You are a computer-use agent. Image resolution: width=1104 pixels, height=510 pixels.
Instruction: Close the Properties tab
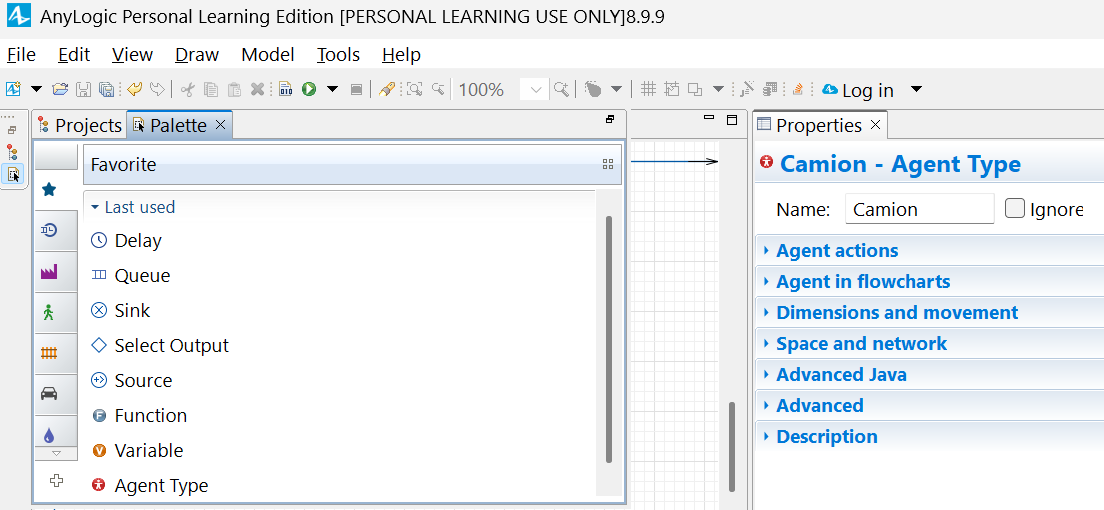(x=875, y=125)
